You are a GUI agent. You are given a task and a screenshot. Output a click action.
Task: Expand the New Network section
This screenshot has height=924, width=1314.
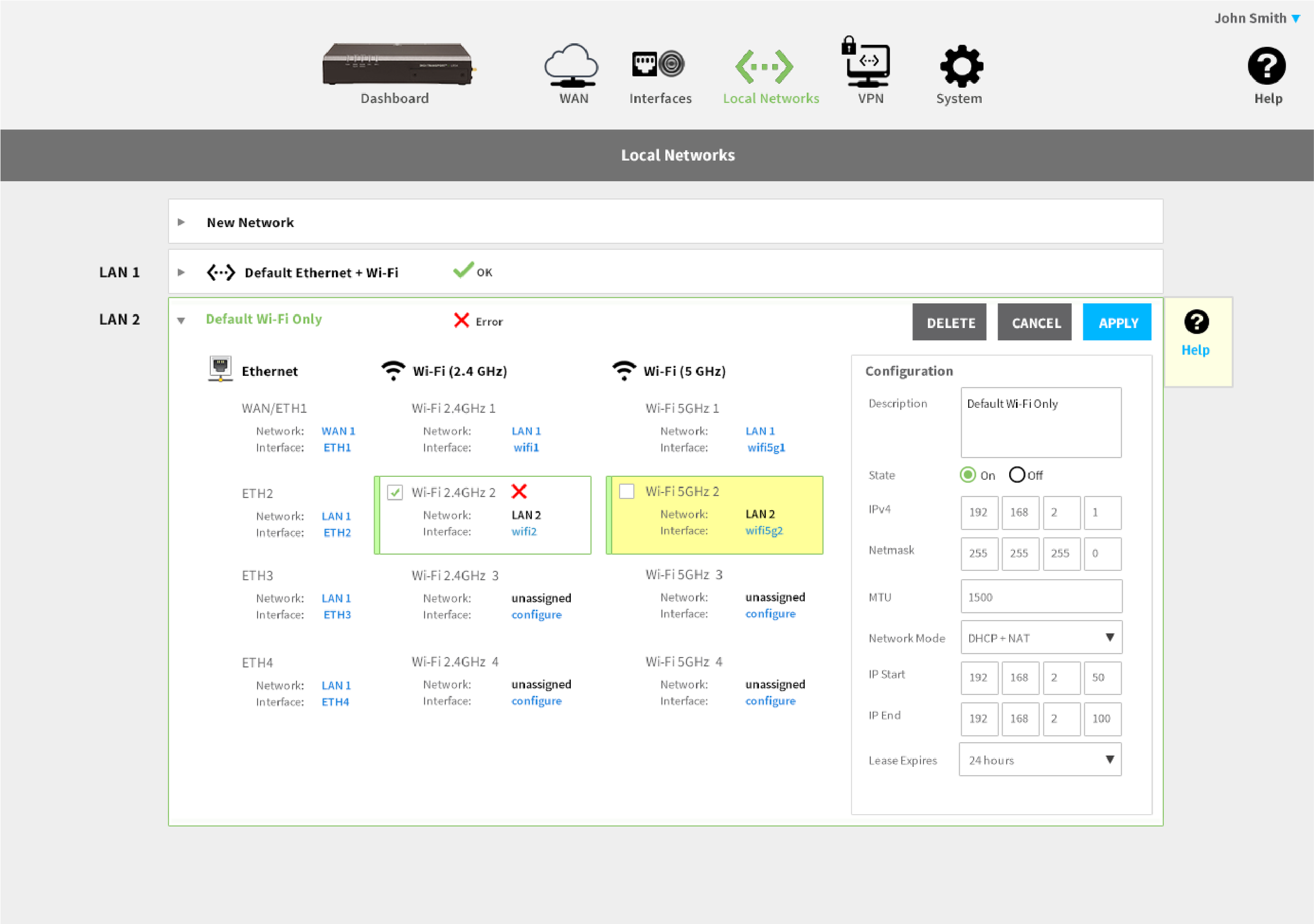(182, 222)
